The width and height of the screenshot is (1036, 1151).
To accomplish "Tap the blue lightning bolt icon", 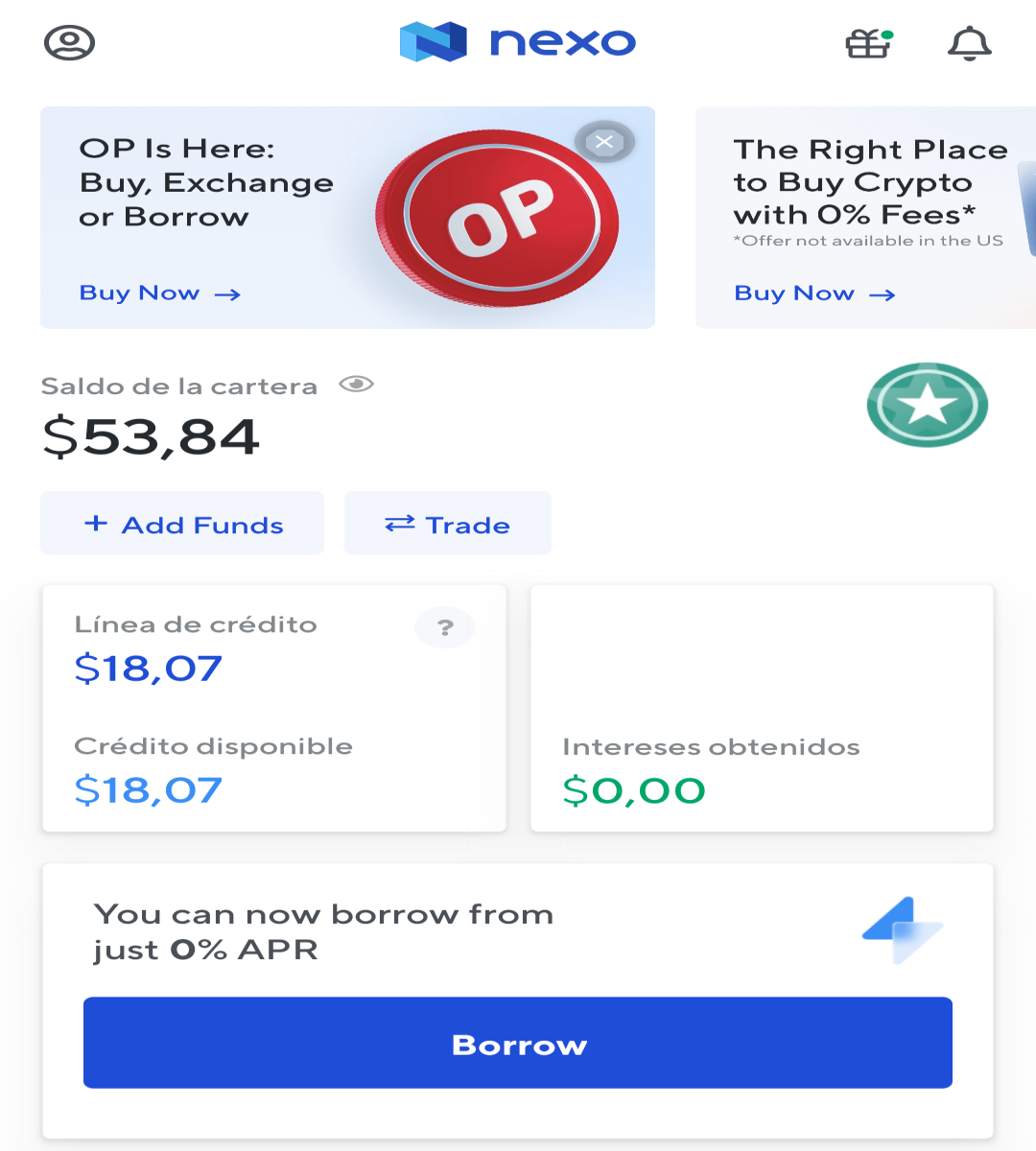I will [x=904, y=929].
